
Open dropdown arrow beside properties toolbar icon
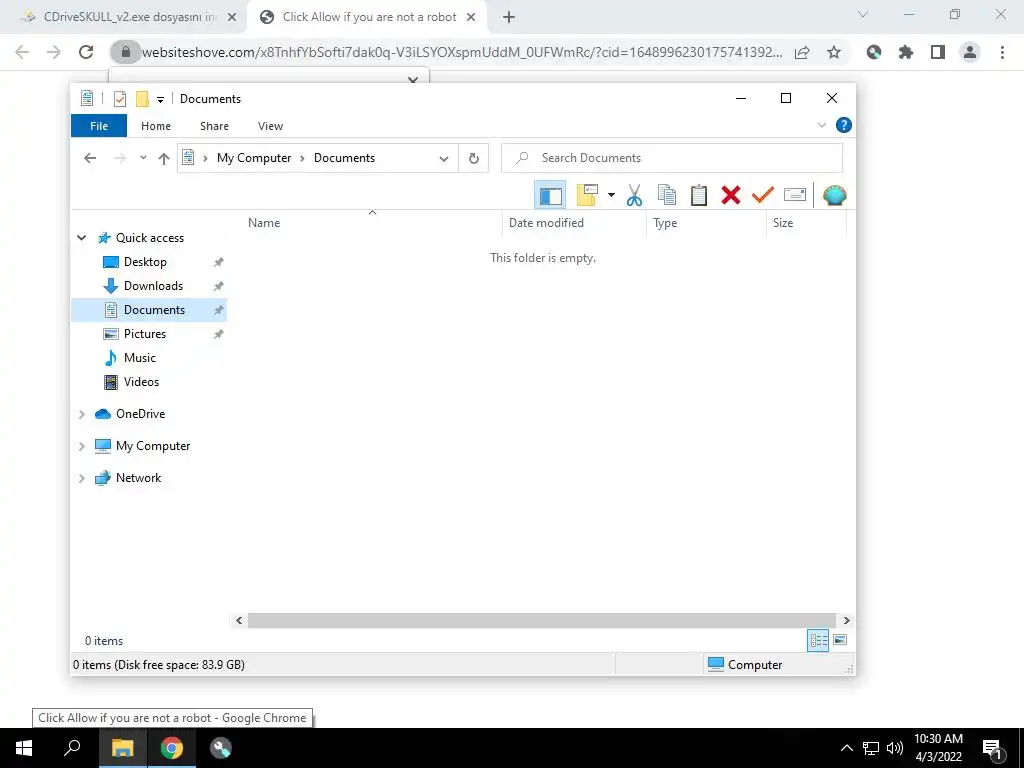[611, 195]
